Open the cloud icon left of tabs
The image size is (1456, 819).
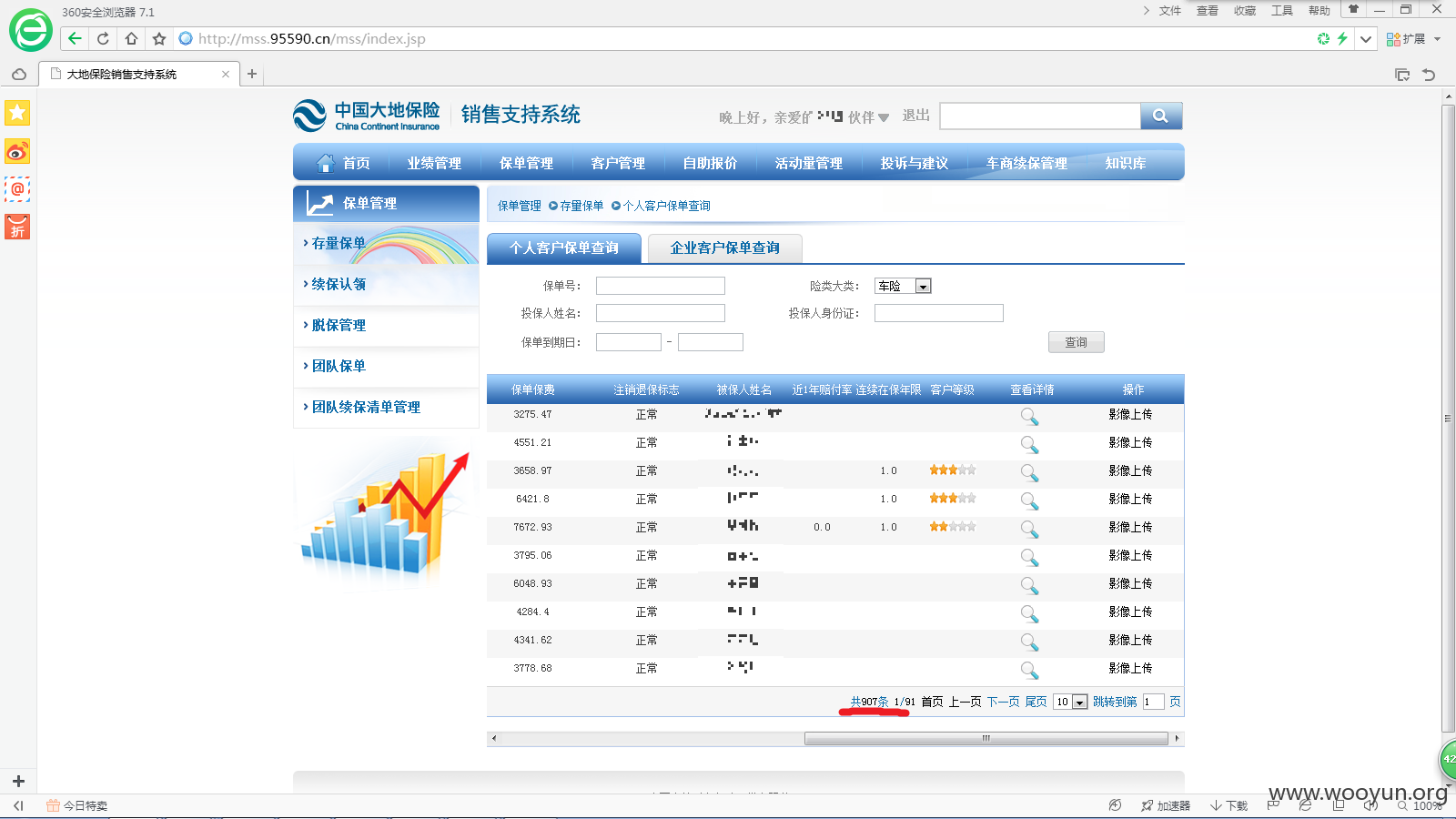[x=19, y=75]
